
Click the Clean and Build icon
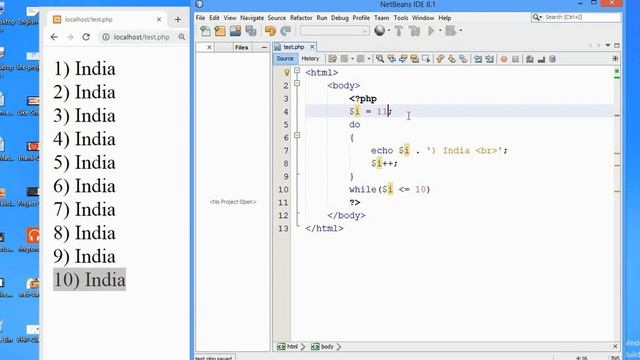click(414, 31)
